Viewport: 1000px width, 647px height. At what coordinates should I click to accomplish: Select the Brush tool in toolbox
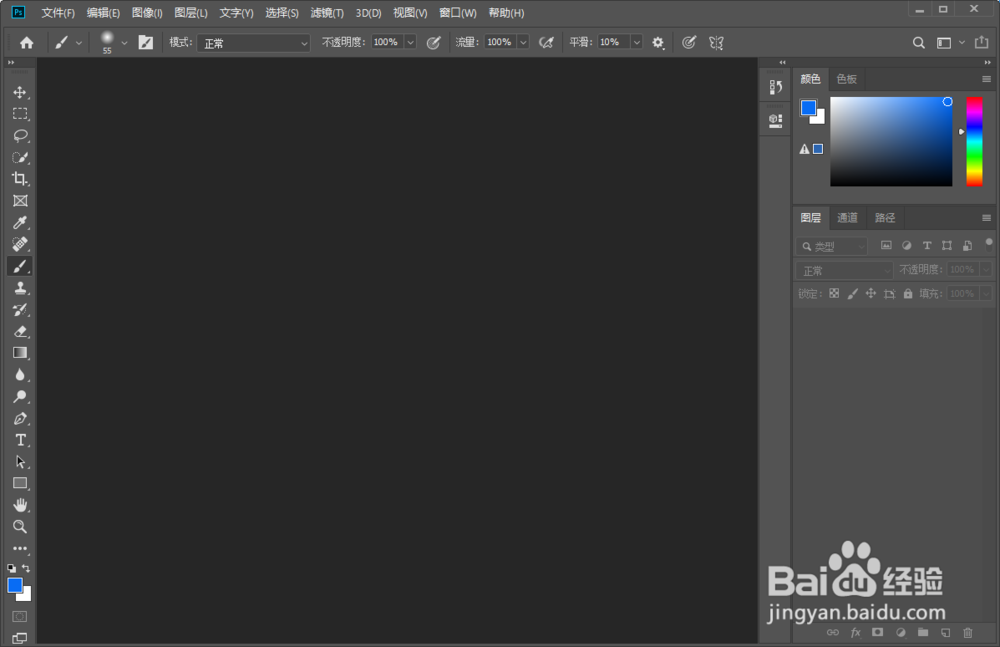click(x=20, y=266)
